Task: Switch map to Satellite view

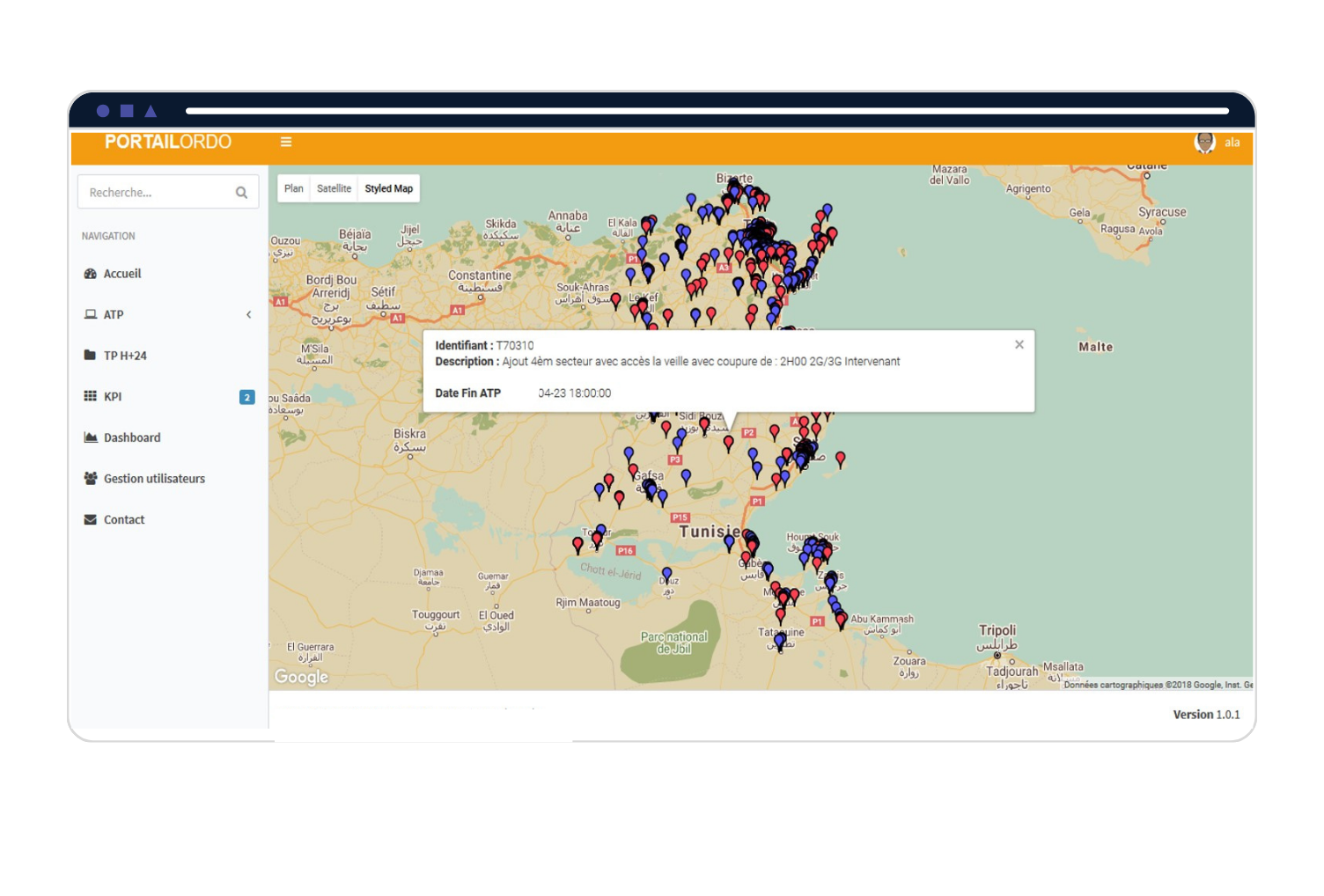Action: 334,188
